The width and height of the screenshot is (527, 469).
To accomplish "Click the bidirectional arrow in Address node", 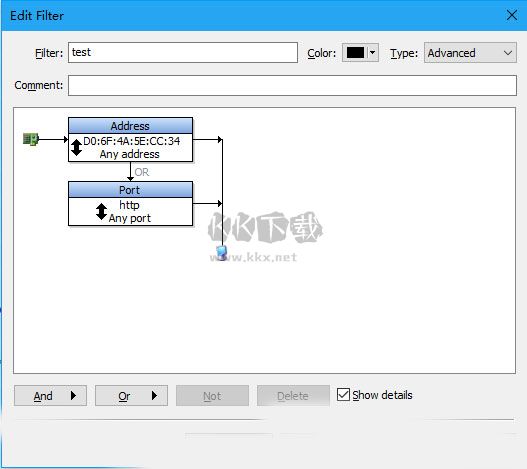I will click(x=77, y=148).
